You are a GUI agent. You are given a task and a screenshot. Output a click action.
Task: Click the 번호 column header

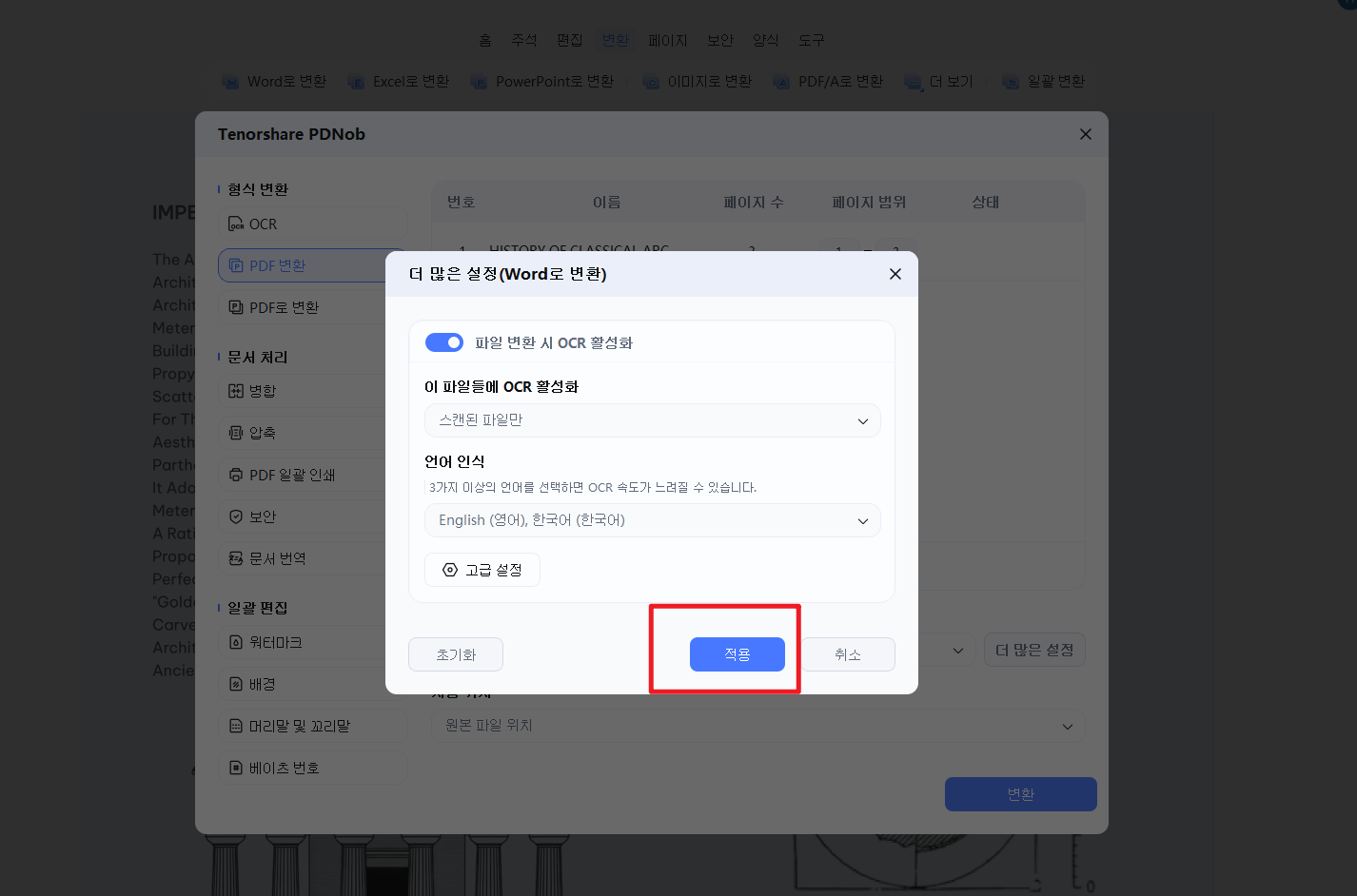(462, 202)
